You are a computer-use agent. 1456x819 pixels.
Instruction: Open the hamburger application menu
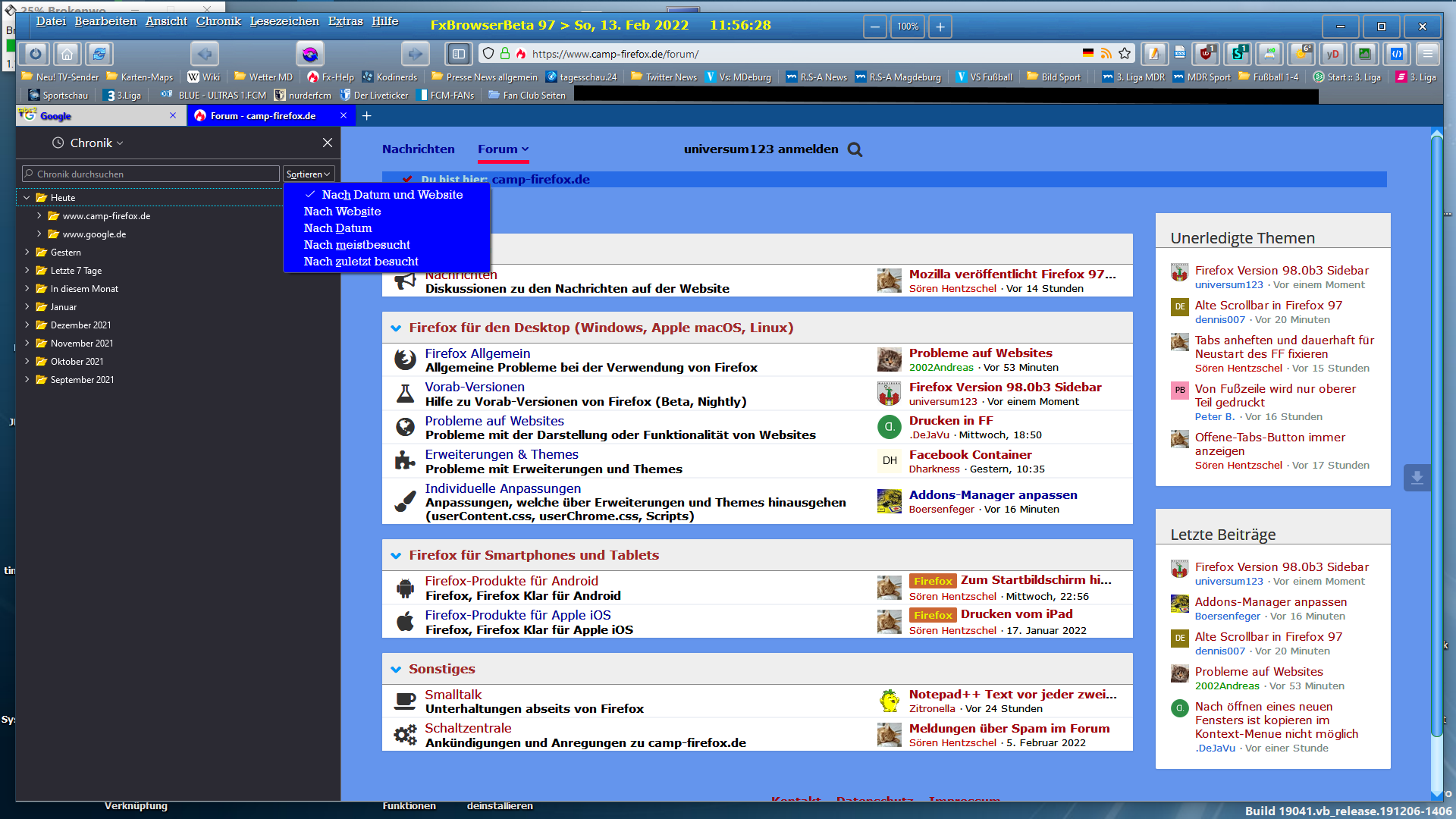pyautogui.click(x=1427, y=54)
